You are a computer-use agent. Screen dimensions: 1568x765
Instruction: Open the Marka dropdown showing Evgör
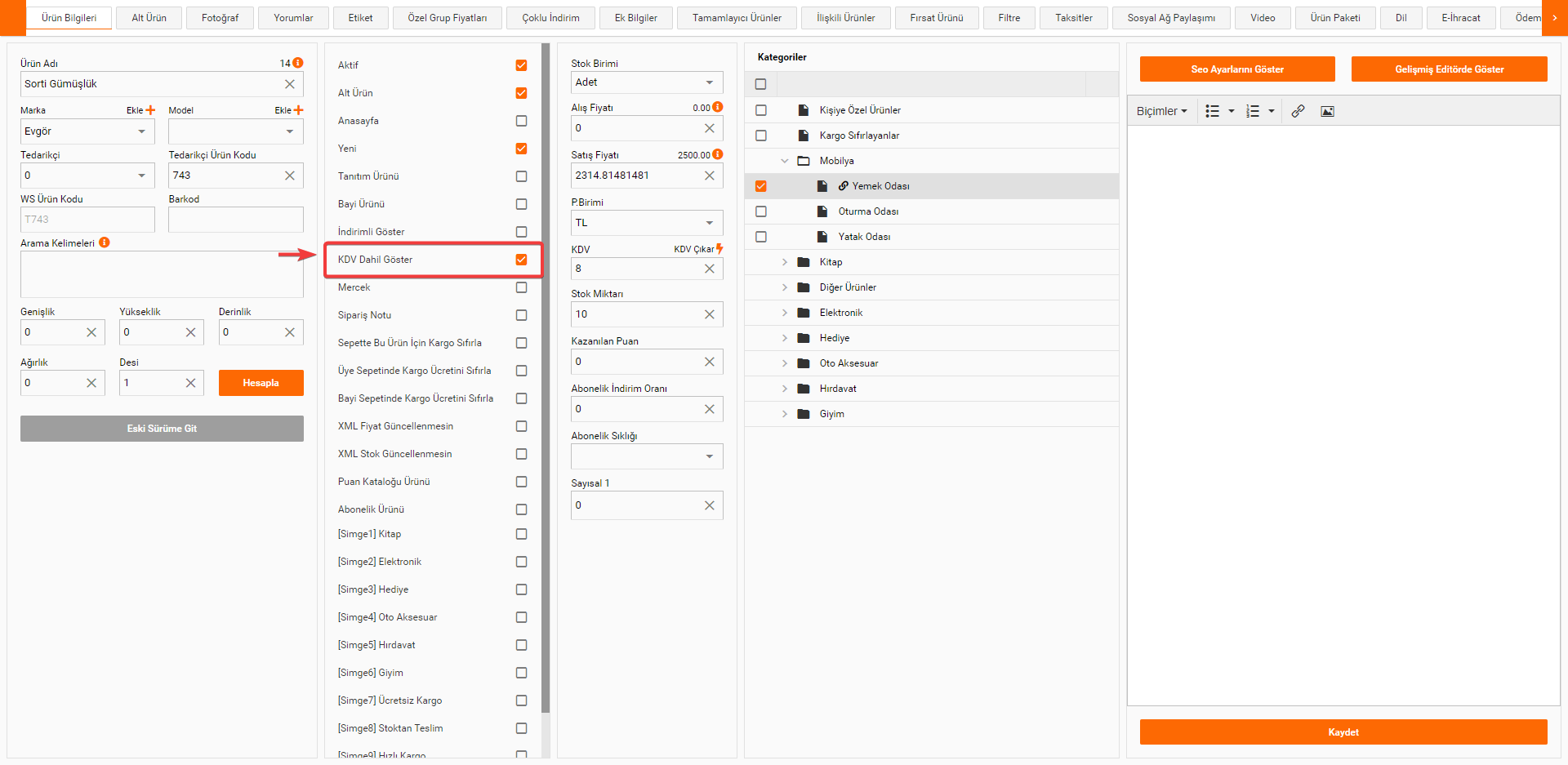click(87, 131)
